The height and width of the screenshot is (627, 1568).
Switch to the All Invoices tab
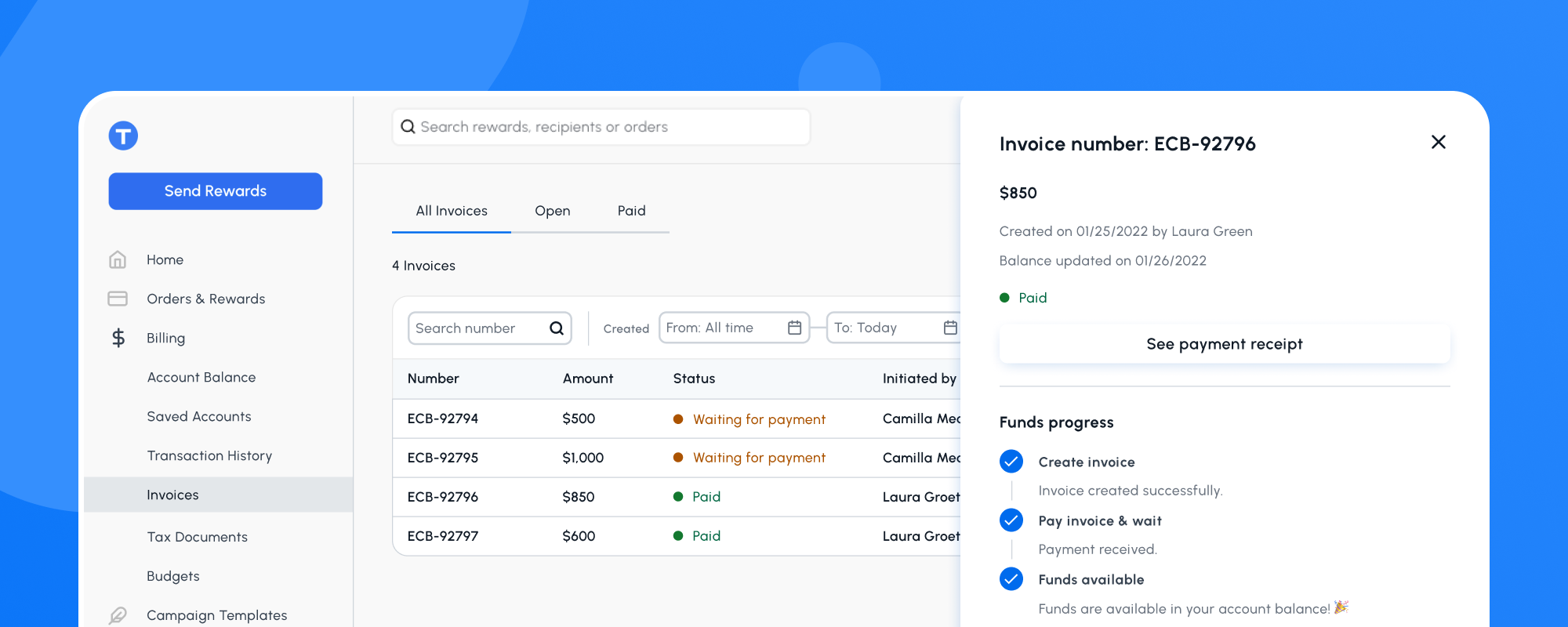tap(452, 211)
